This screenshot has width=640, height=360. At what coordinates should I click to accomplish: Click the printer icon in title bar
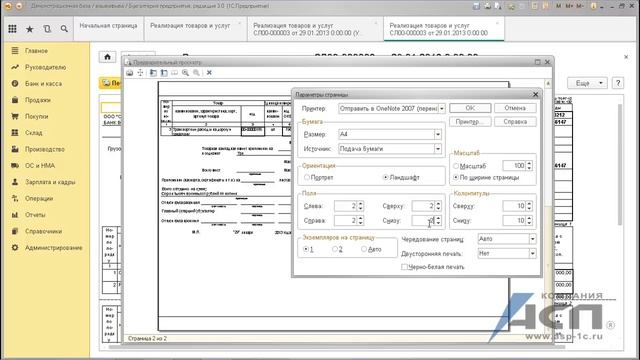[487, 6]
